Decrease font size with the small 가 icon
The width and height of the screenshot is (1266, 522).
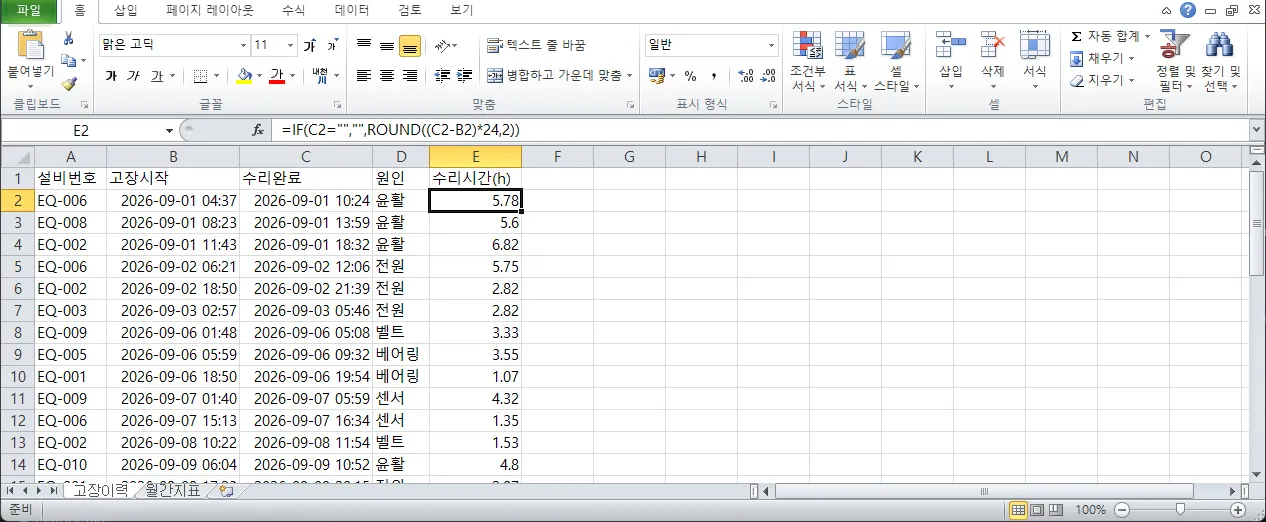click(x=333, y=45)
